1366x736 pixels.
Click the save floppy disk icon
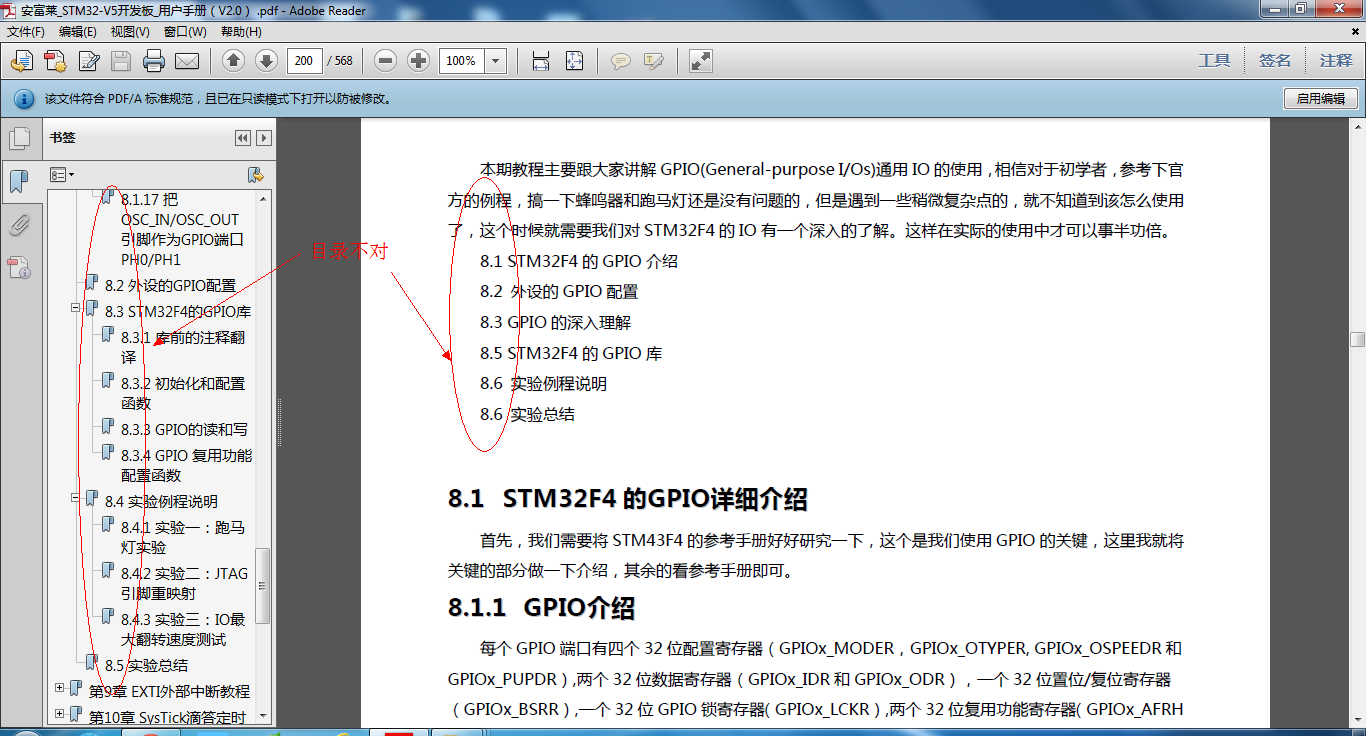point(121,61)
